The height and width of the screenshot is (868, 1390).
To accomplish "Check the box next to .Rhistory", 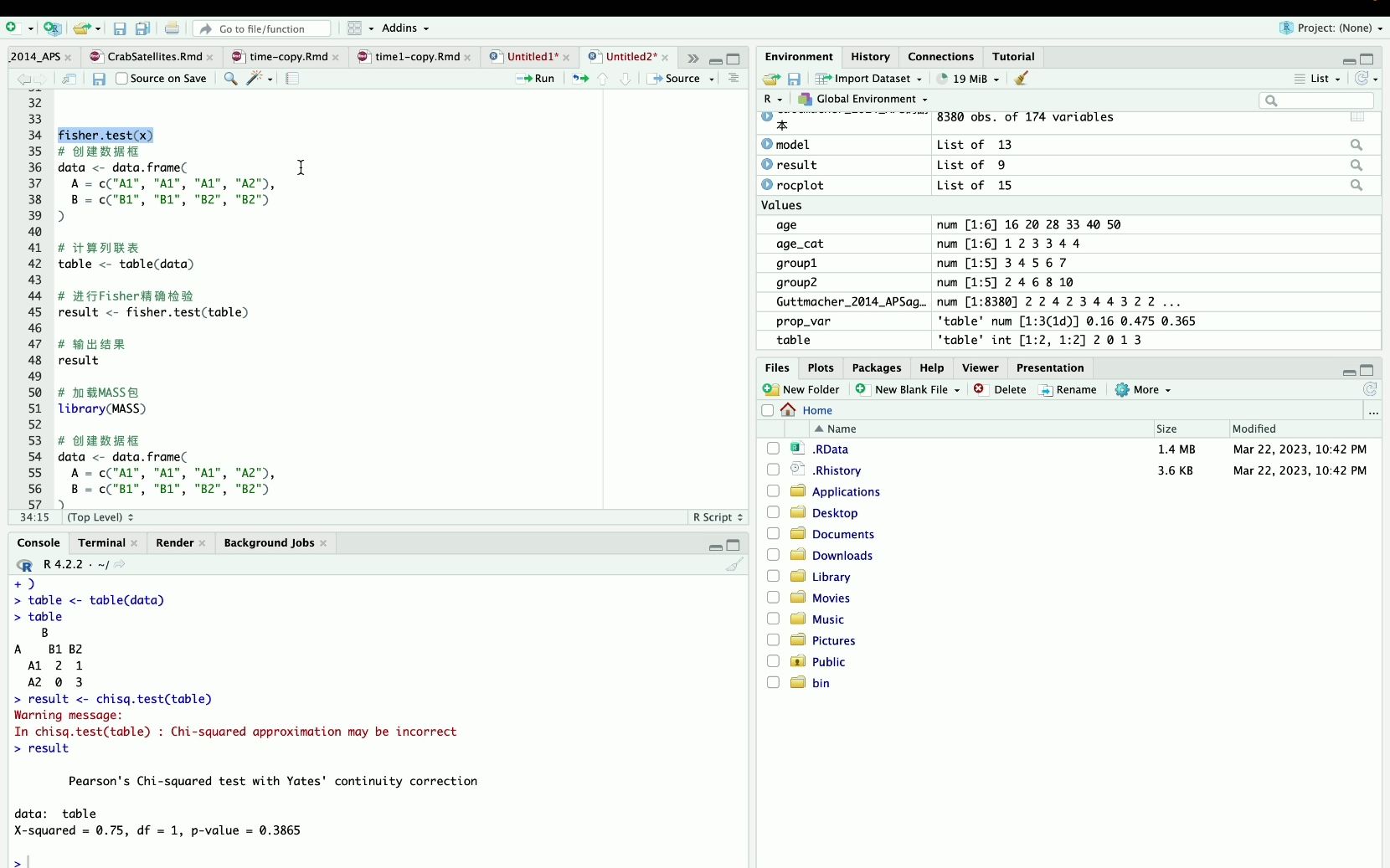I will [x=774, y=470].
